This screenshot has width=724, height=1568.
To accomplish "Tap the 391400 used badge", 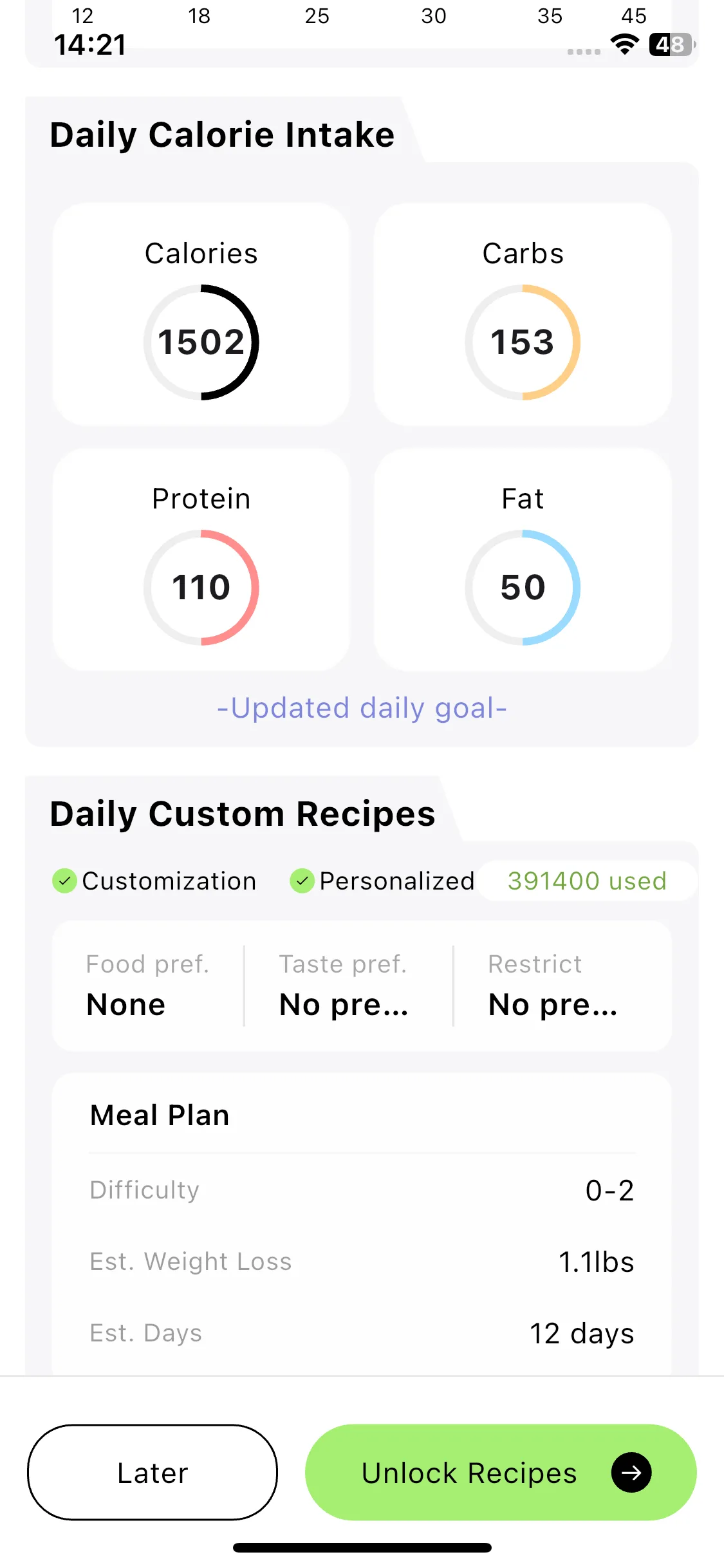I will tap(587, 881).
